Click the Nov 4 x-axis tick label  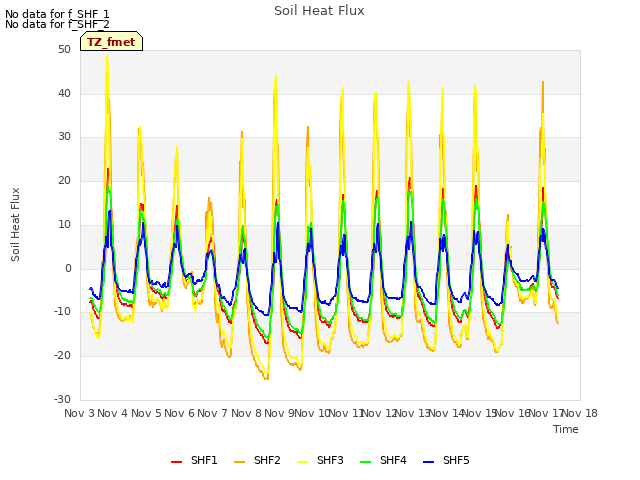[112, 413]
